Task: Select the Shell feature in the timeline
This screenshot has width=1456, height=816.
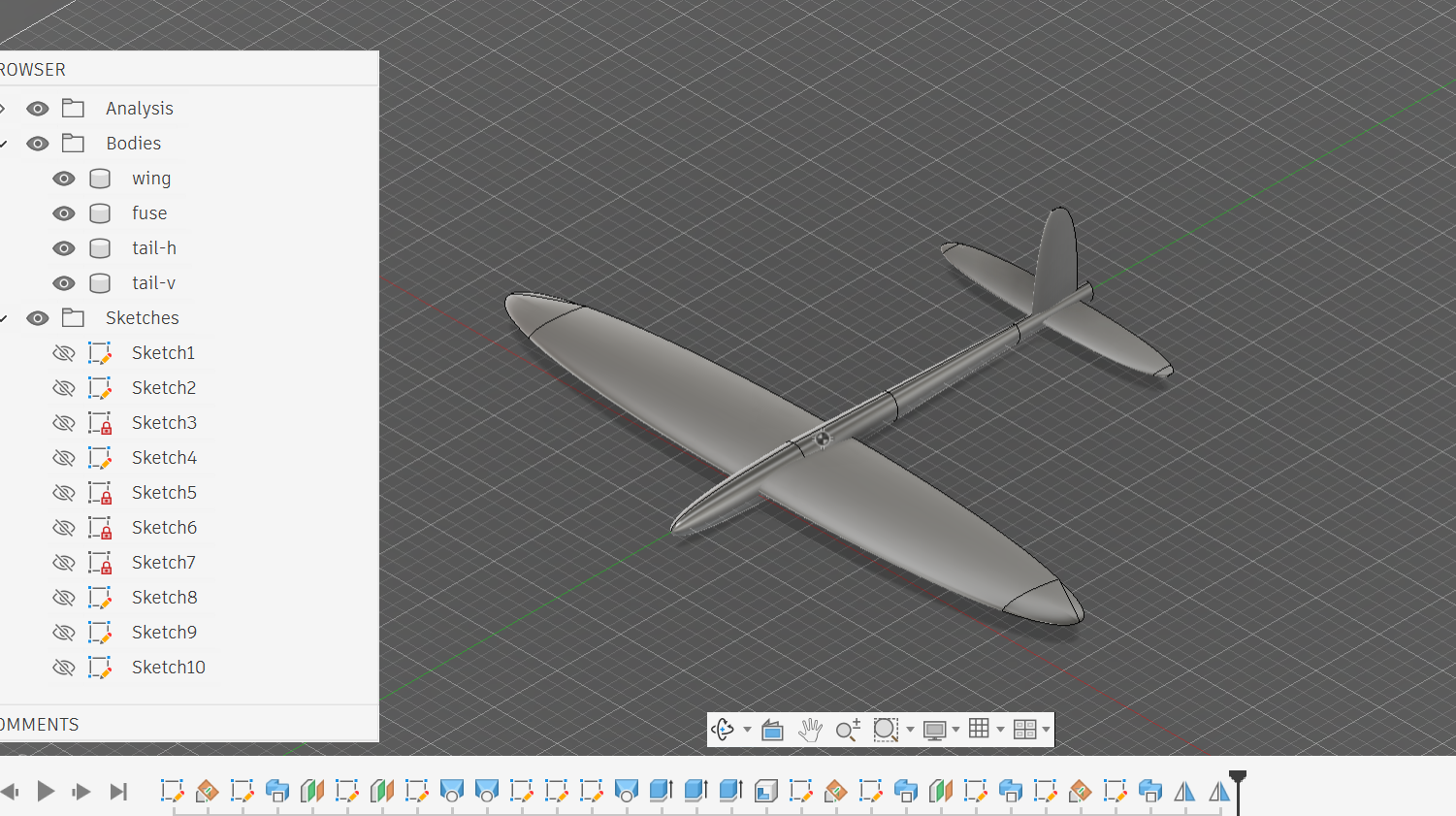Action: (766, 791)
